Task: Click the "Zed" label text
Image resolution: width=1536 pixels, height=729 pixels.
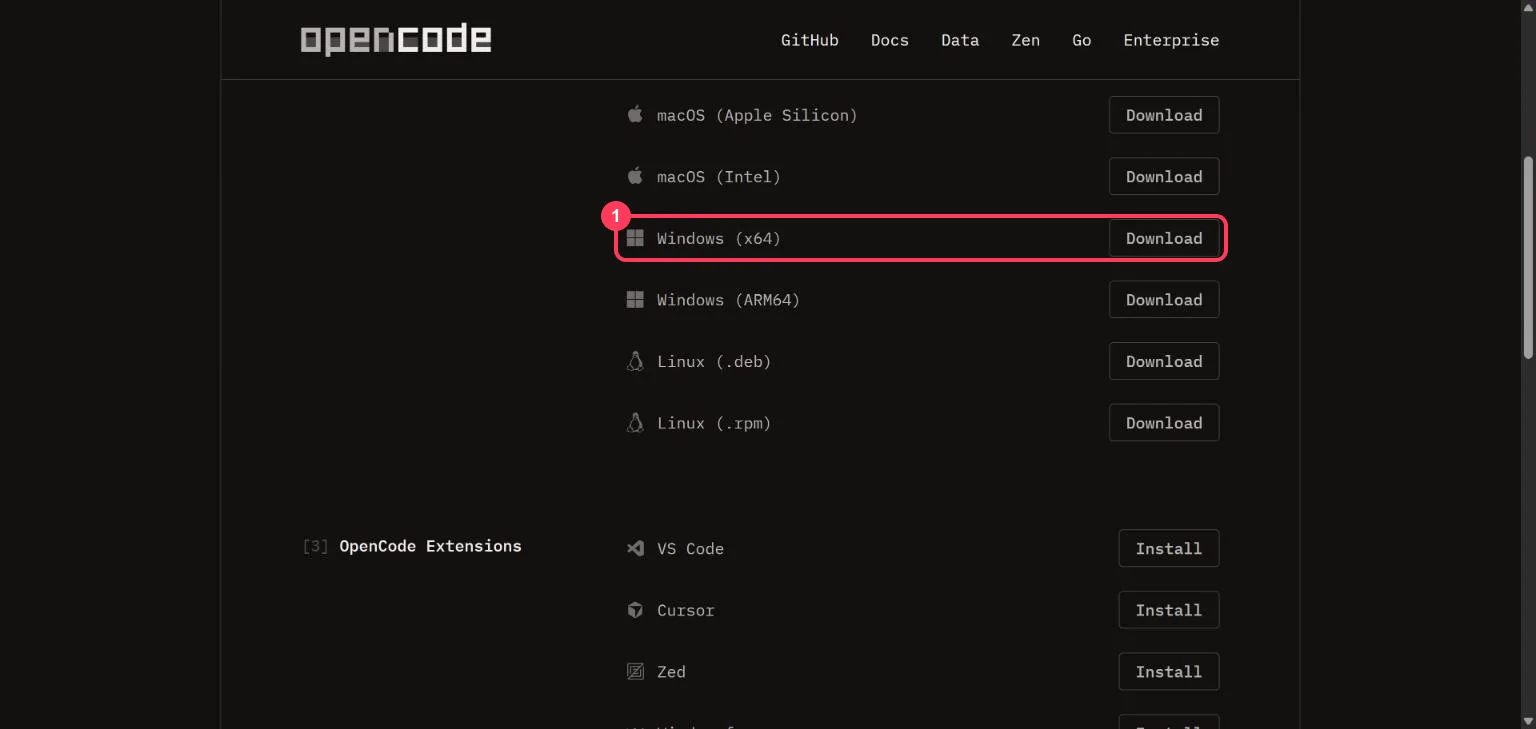Action: (671, 672)
